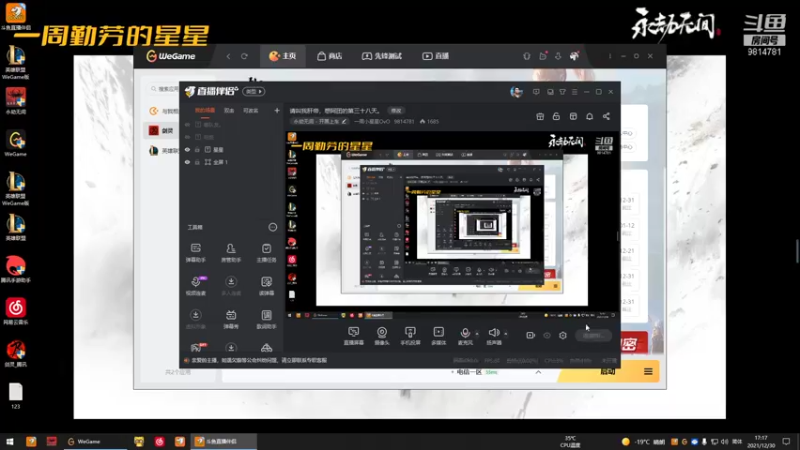Open the 房管助手 tool icon
Image resolution: width=800 pixels, height=450 pixels.
coord(231,253)
